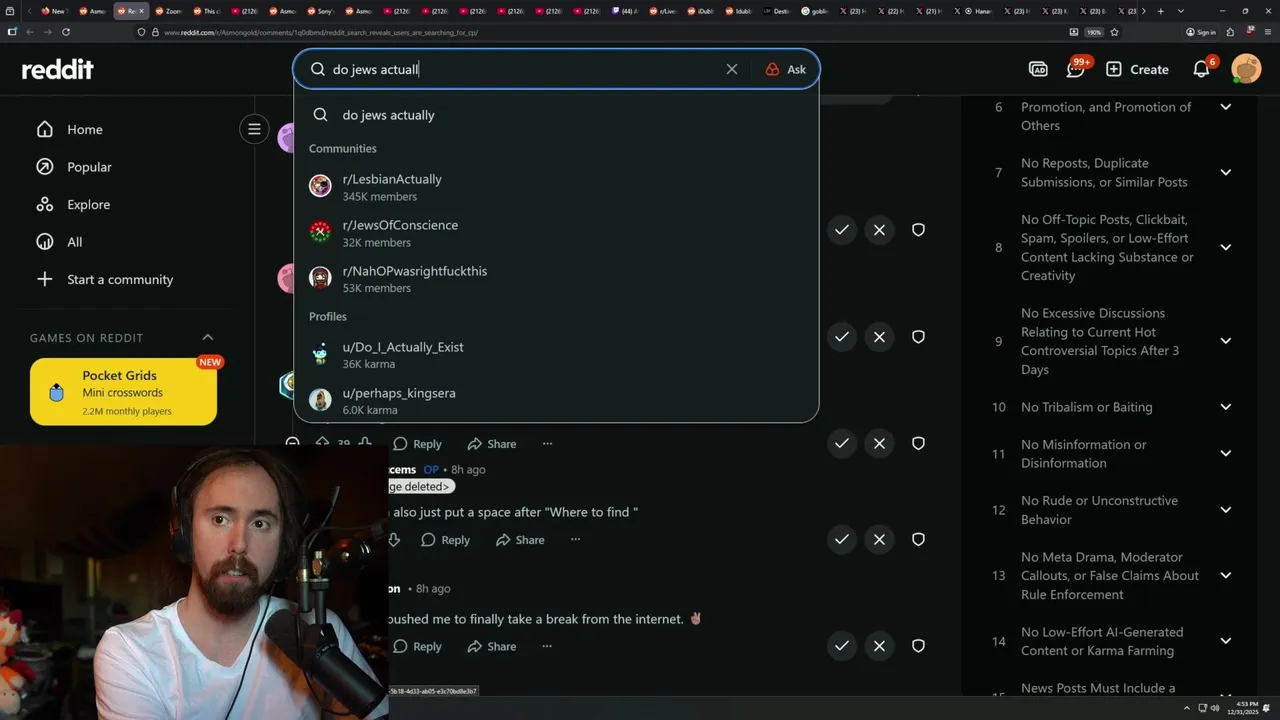
Task: Click the magnifier icon inside the search field
Action: click(318, 69)
